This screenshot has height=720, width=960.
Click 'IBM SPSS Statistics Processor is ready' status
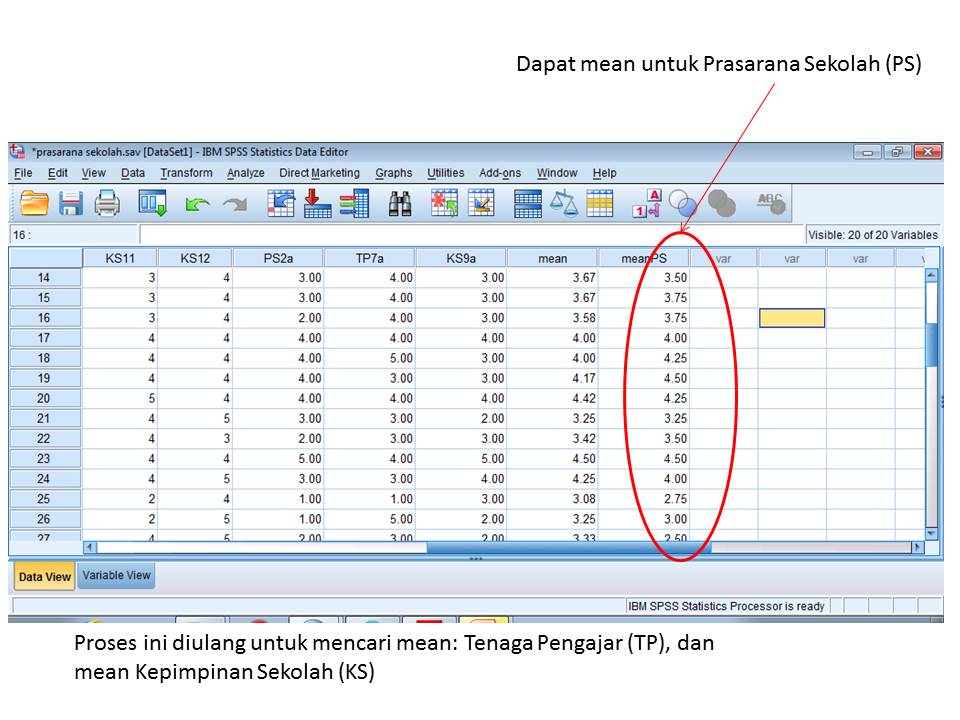click(726, 606)
